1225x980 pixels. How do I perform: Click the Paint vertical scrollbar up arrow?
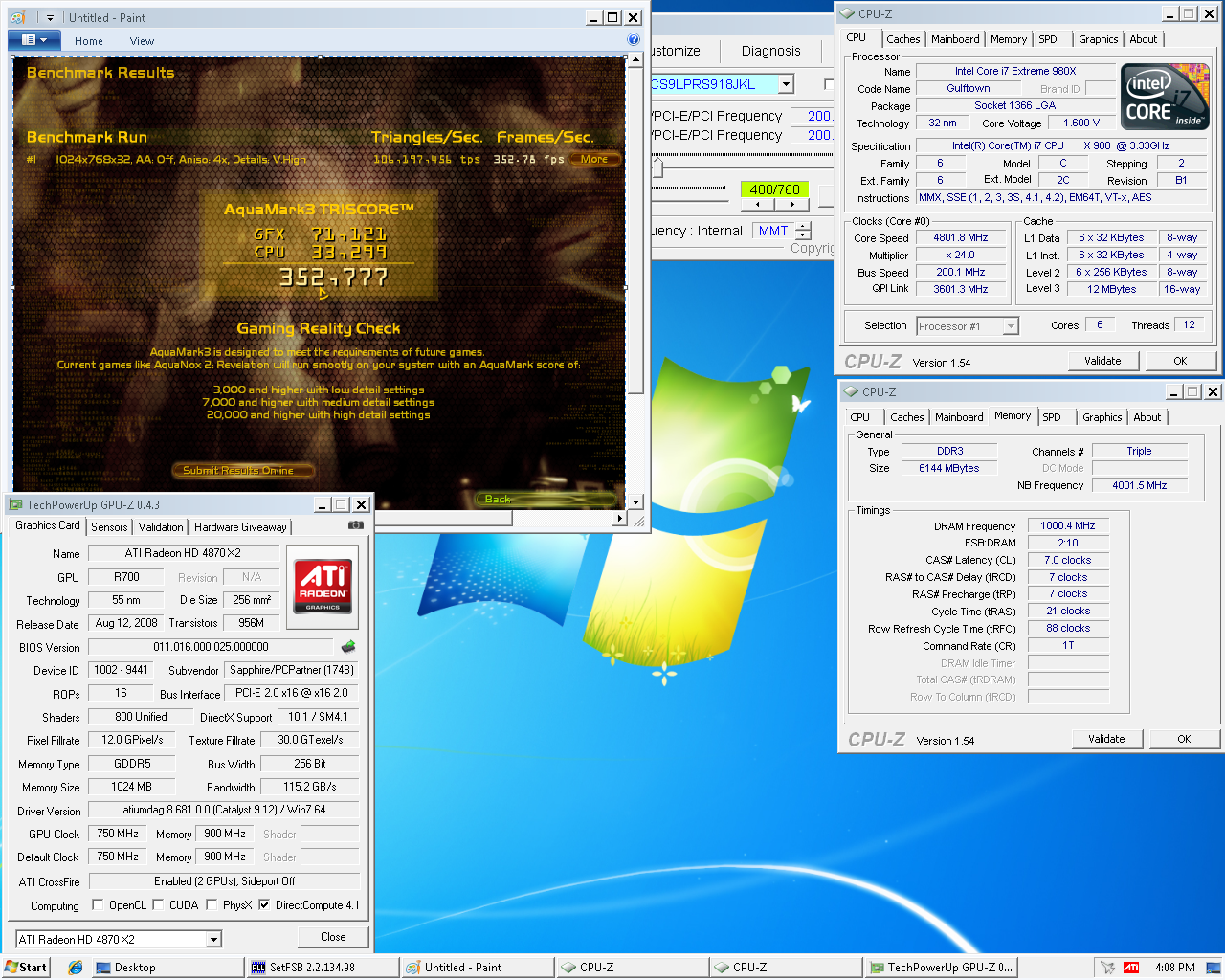pos(635,59)
